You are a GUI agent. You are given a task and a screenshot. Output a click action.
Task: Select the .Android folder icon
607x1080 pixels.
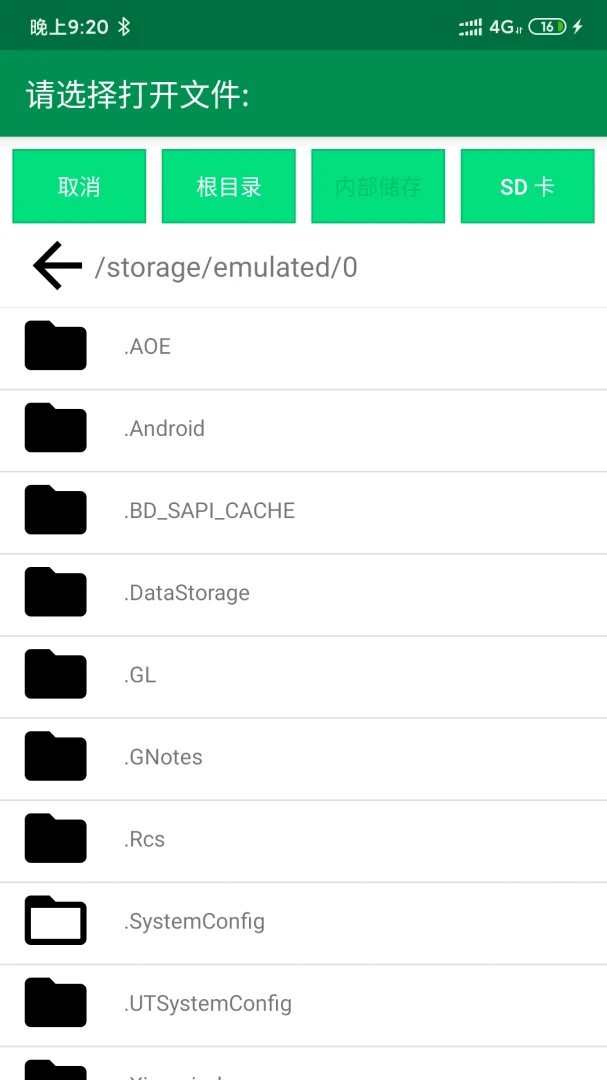pyautogui.click(x=56, y=428)
